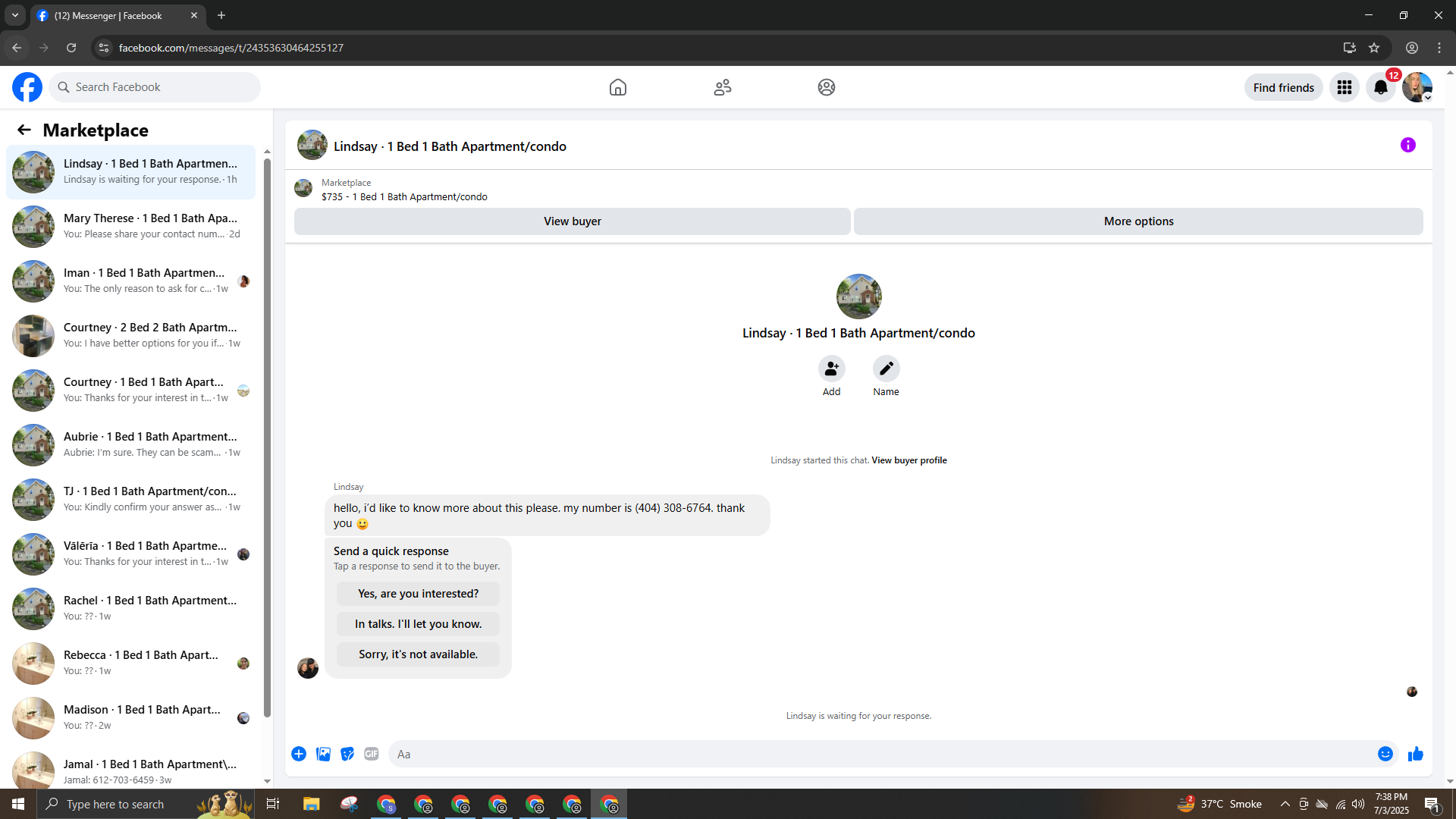Open the notifications bell
This screenshot has width=1456, height=819.
(x=1381, y=87)
